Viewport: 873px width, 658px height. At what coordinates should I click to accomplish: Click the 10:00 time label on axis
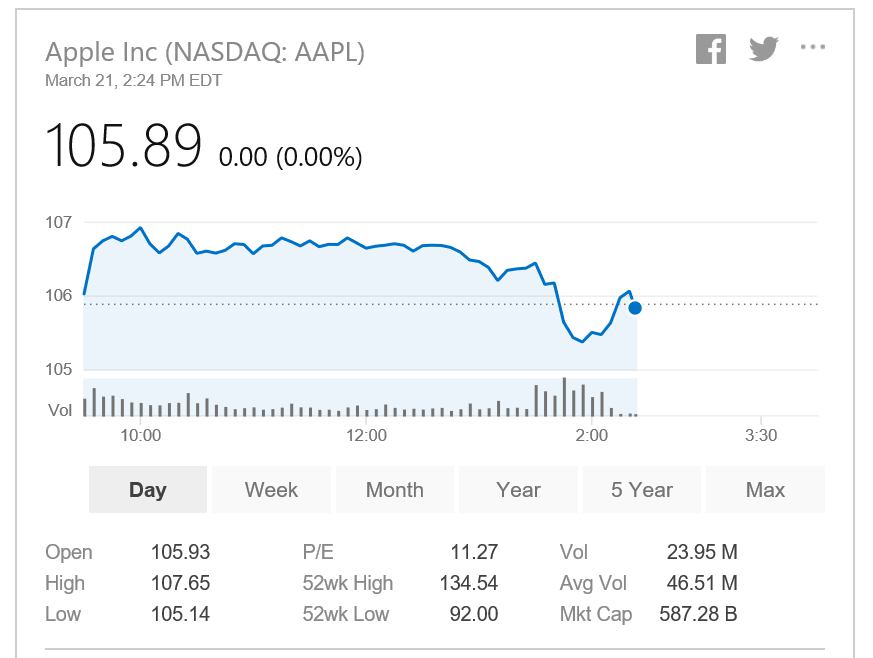(140, 435)
